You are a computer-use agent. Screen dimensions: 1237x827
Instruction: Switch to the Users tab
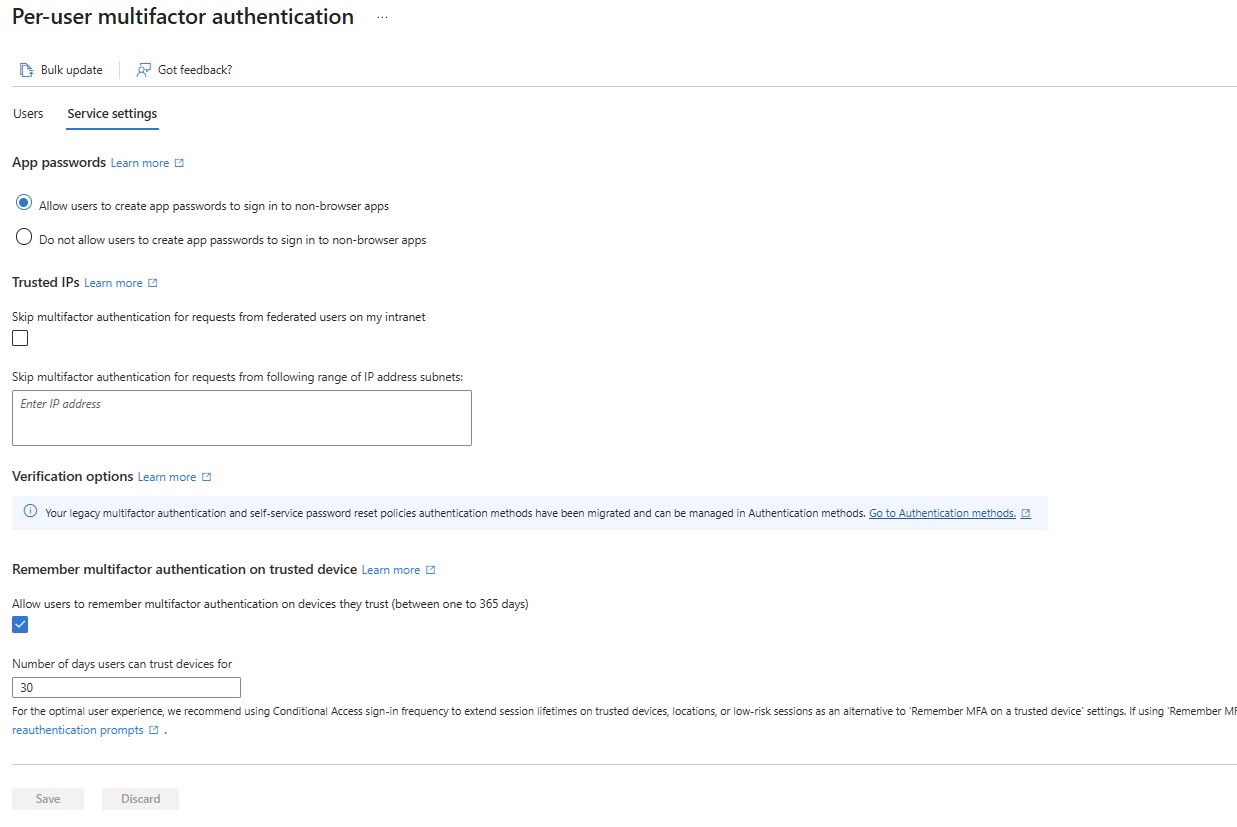click(x=28, y=113)
